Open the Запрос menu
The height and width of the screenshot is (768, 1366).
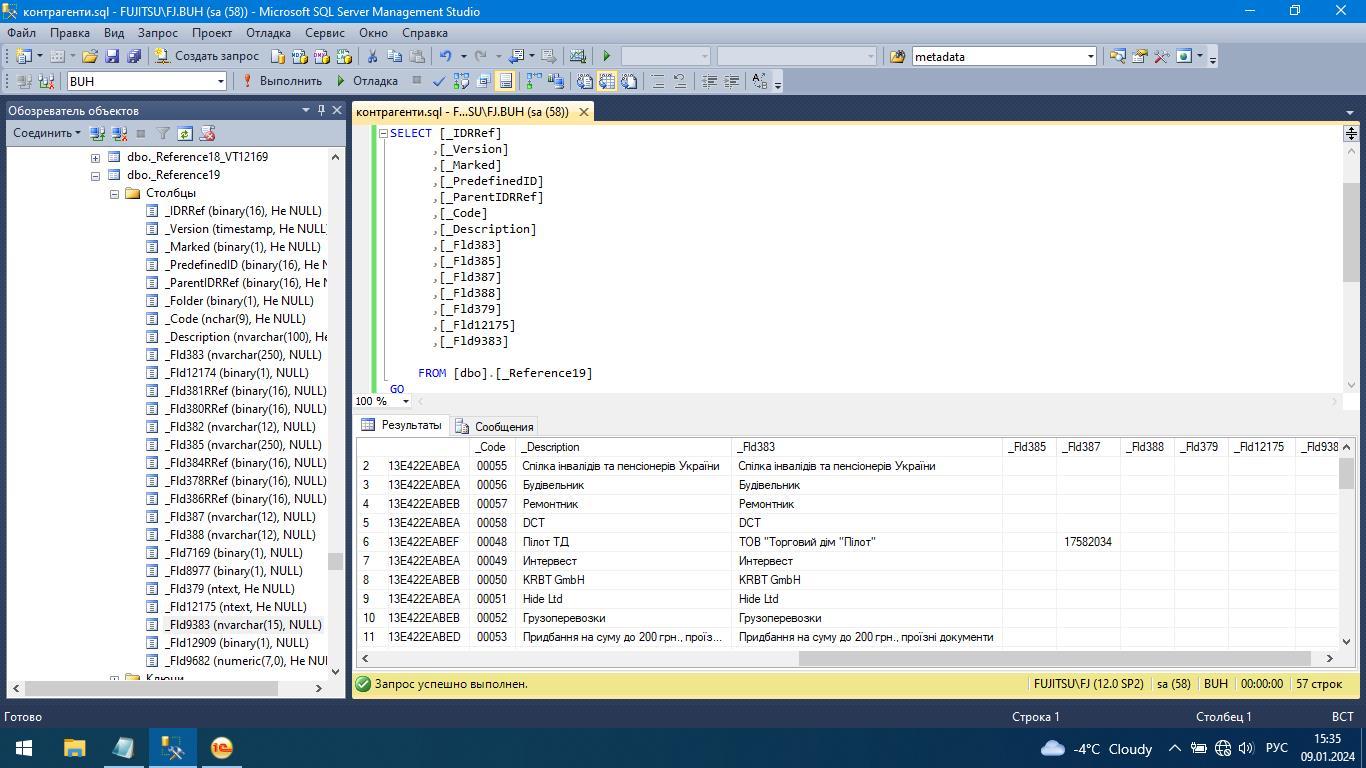[x=158, y=32]
